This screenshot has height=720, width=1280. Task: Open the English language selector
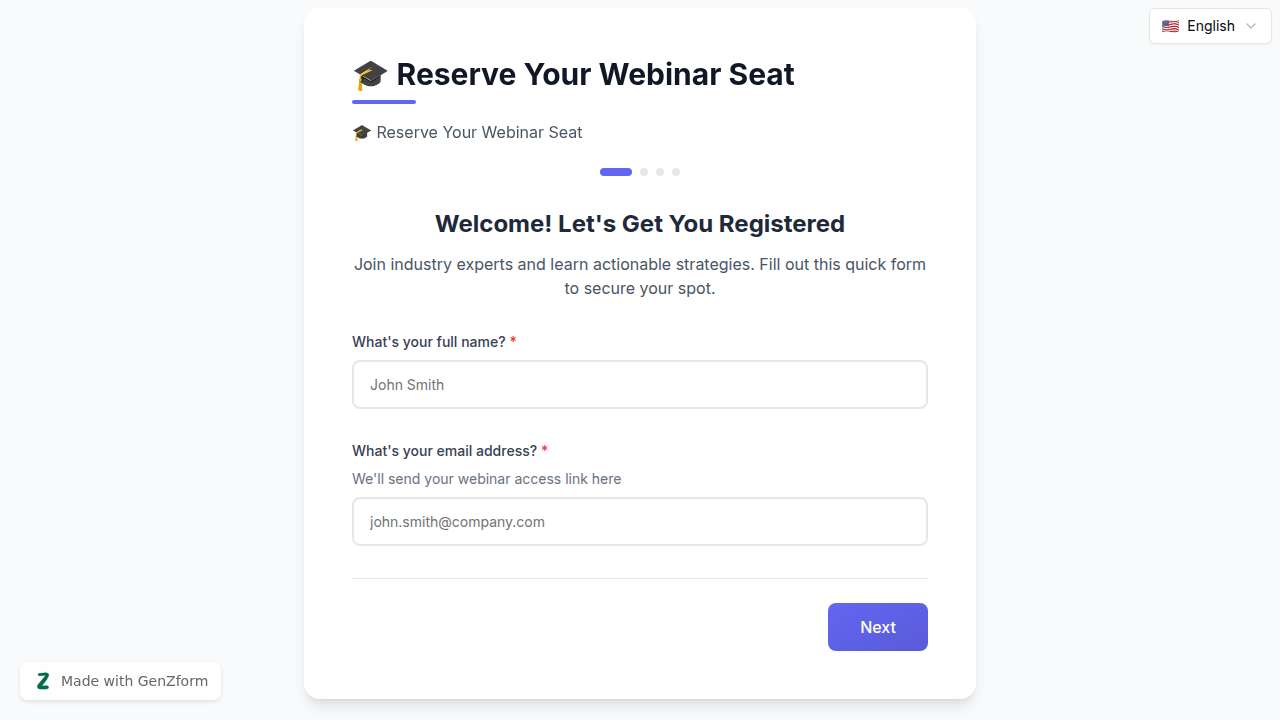tap(1210, 26)
